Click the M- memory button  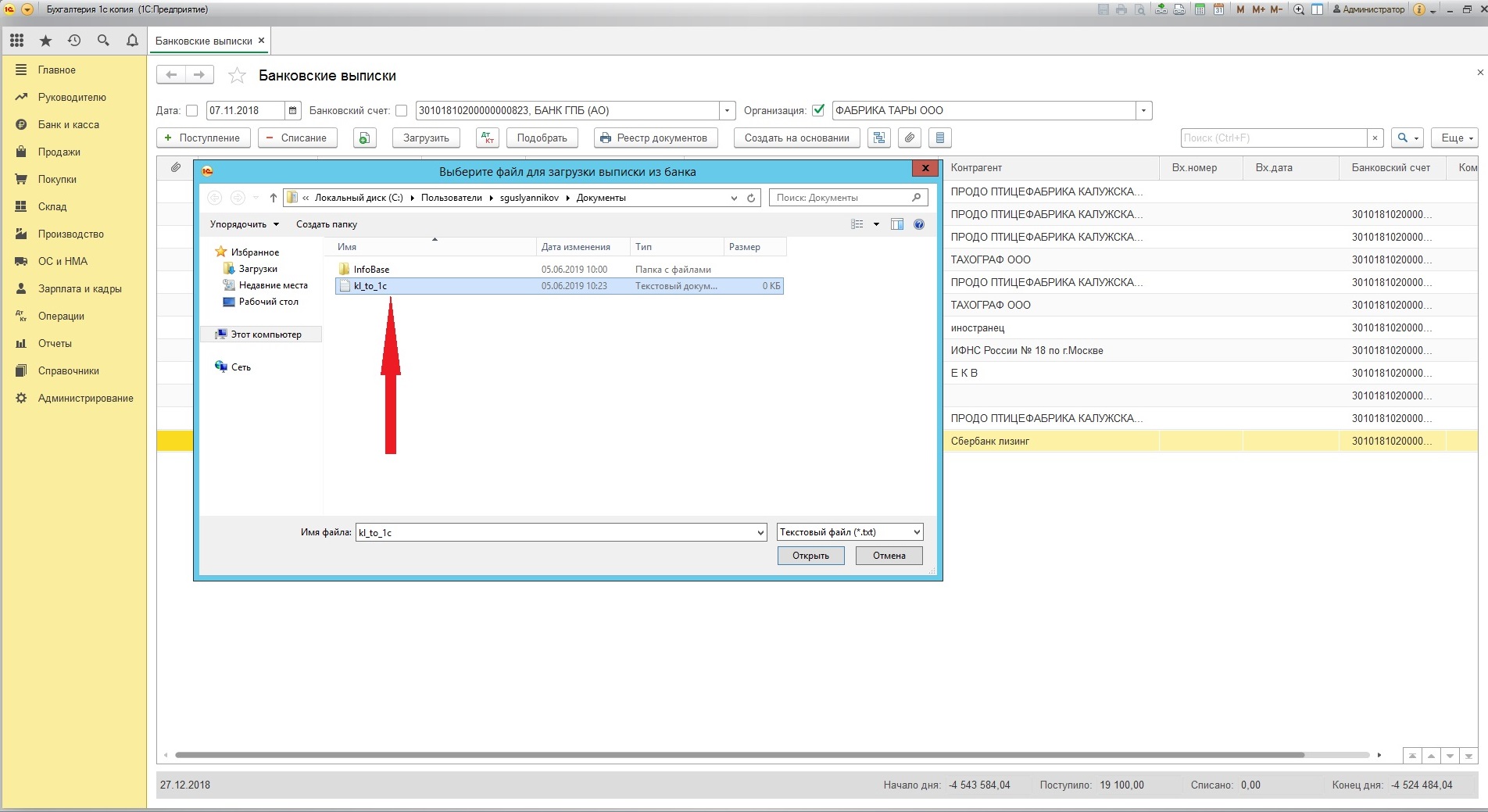point(1276,9)
